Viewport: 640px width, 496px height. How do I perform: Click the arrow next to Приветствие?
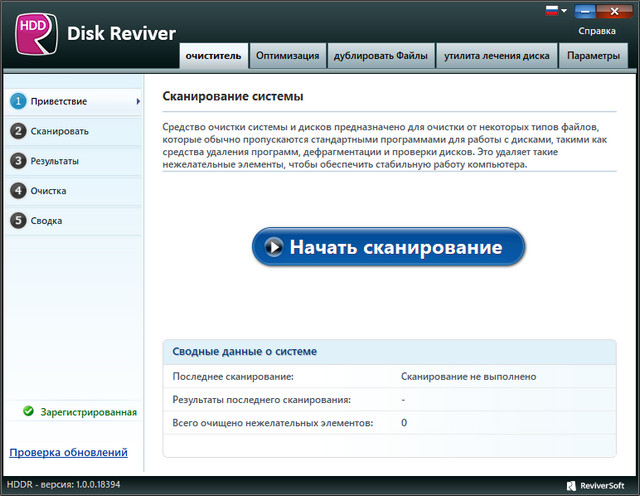pos(138,101)
